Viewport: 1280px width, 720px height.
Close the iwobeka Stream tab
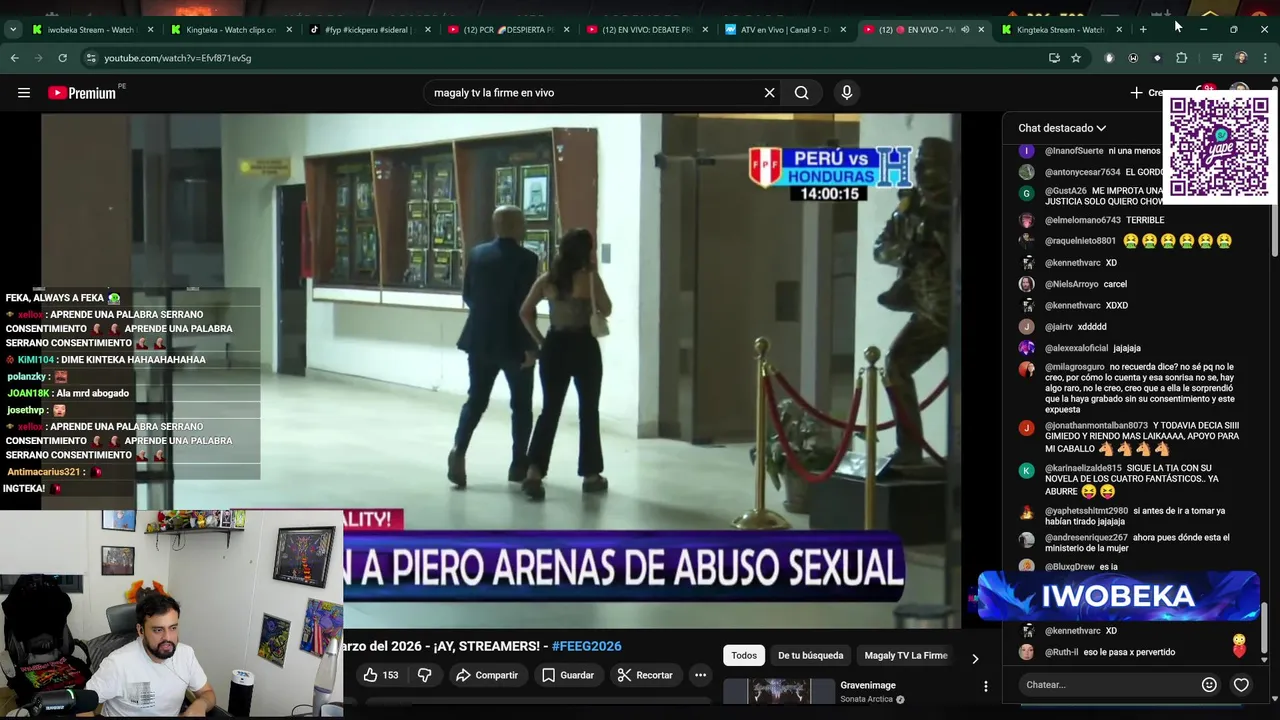click(x=151, y=30)
